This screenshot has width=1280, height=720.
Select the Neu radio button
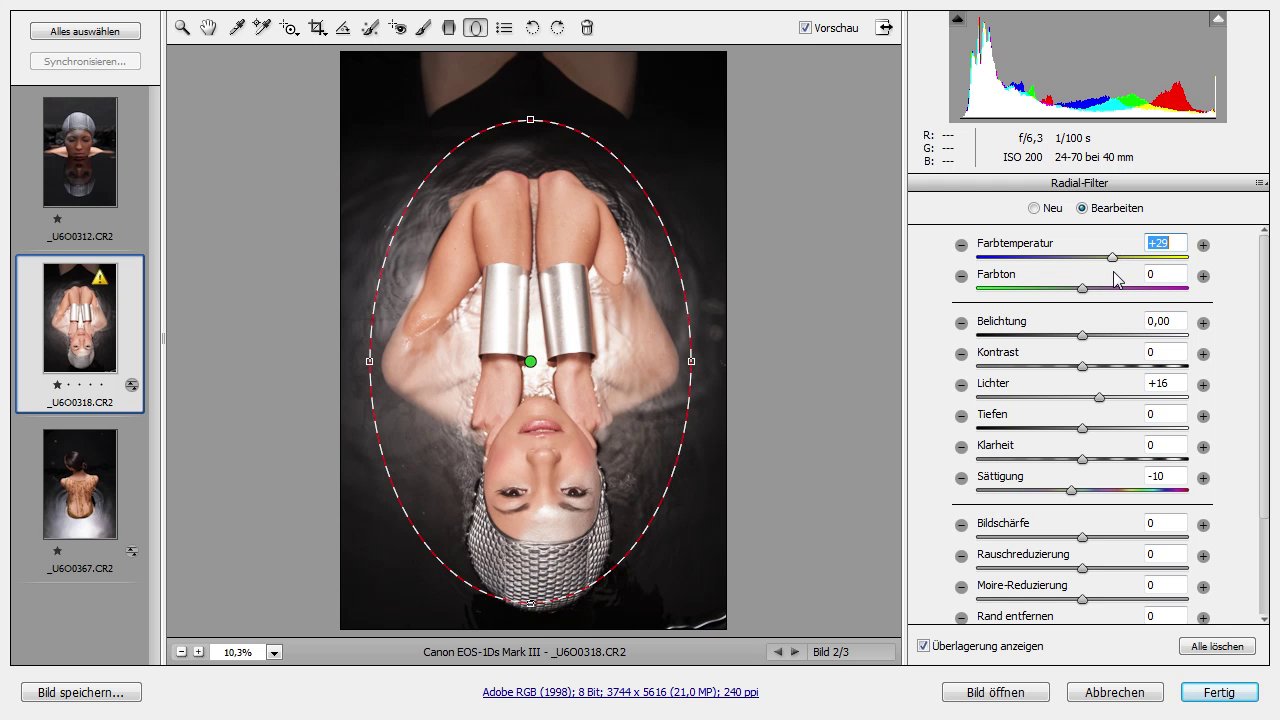coord(1034,208)
